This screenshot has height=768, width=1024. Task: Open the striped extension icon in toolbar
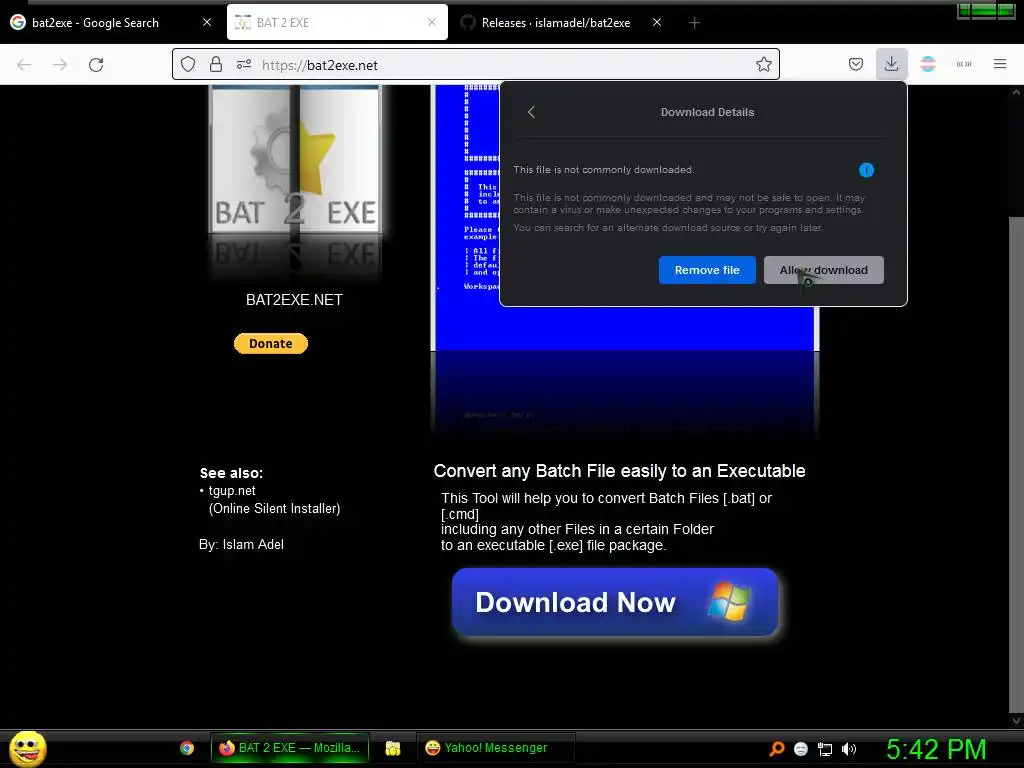pos(928,64)
